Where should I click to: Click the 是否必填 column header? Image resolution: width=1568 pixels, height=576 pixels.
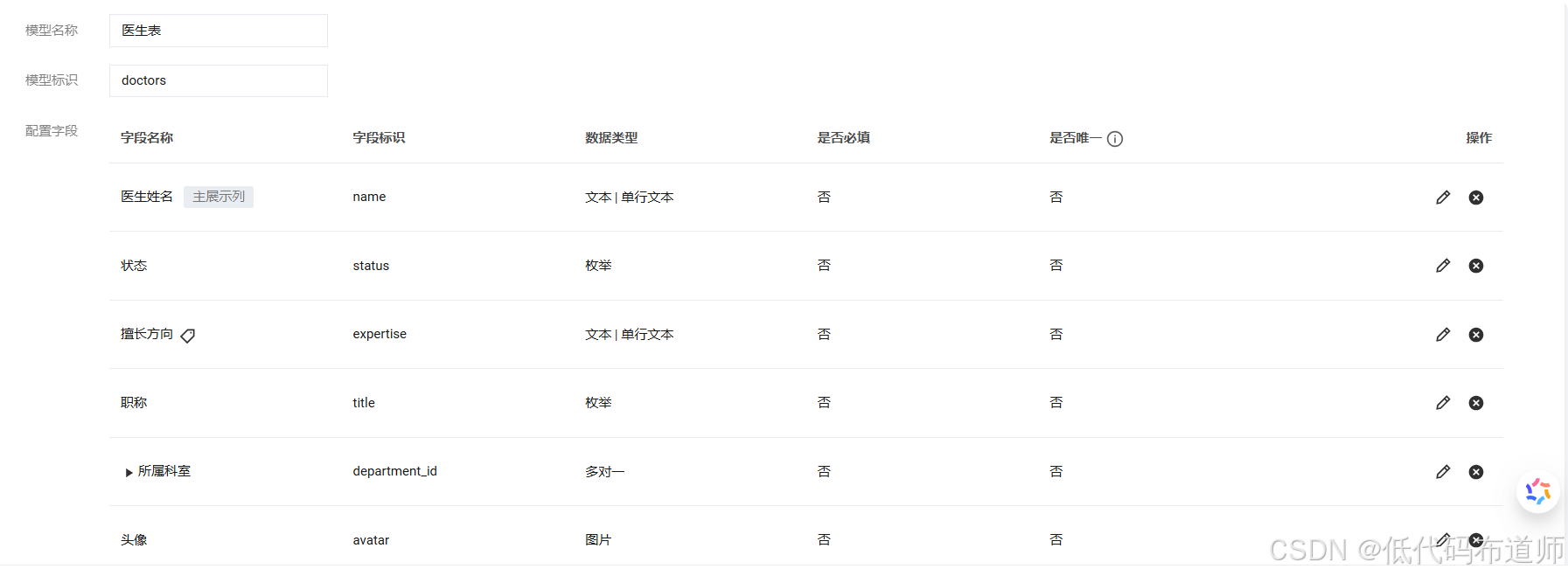[x=844, y=138]
